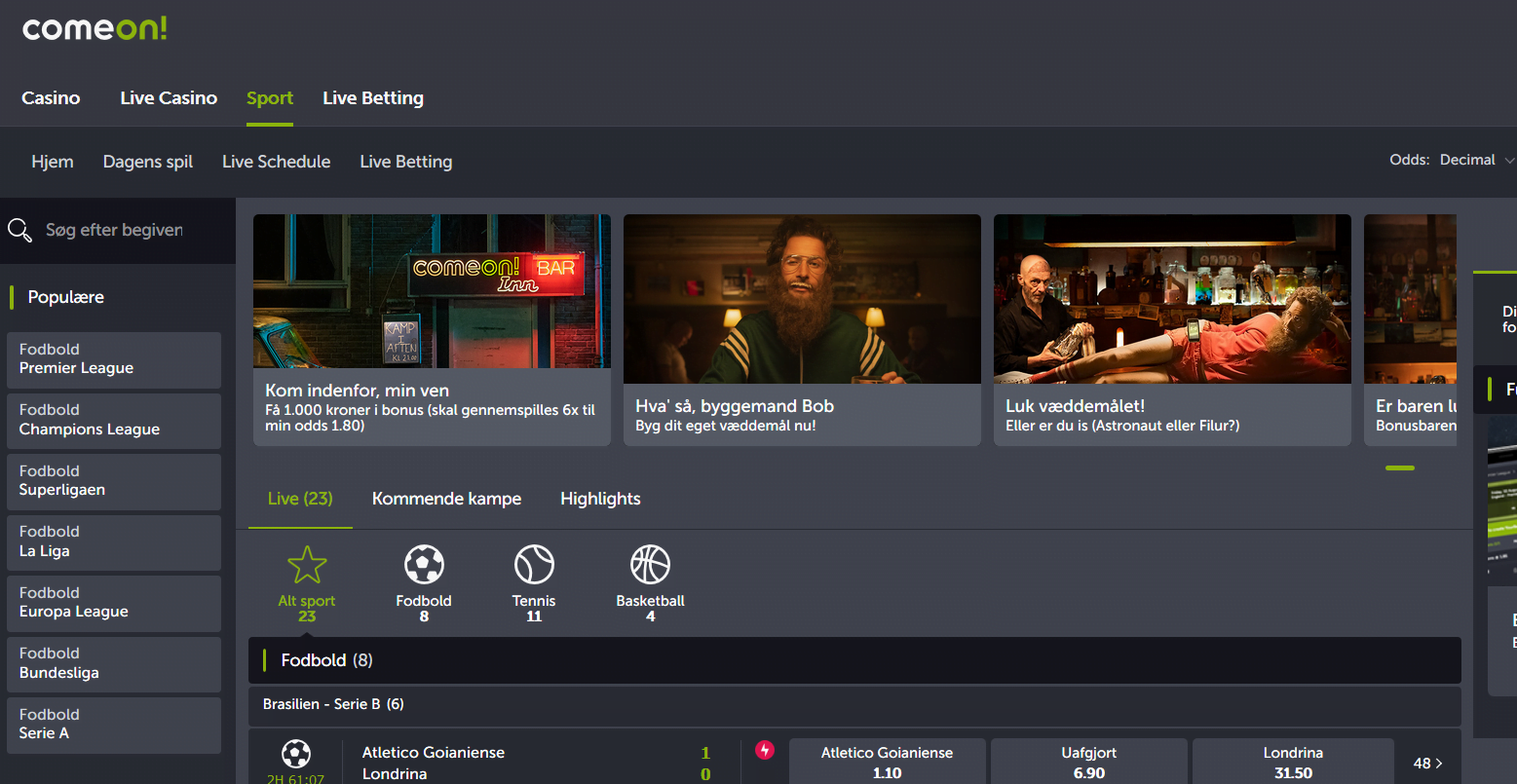Open Fodbold La Liga
1517x784 pixels.
114,542
